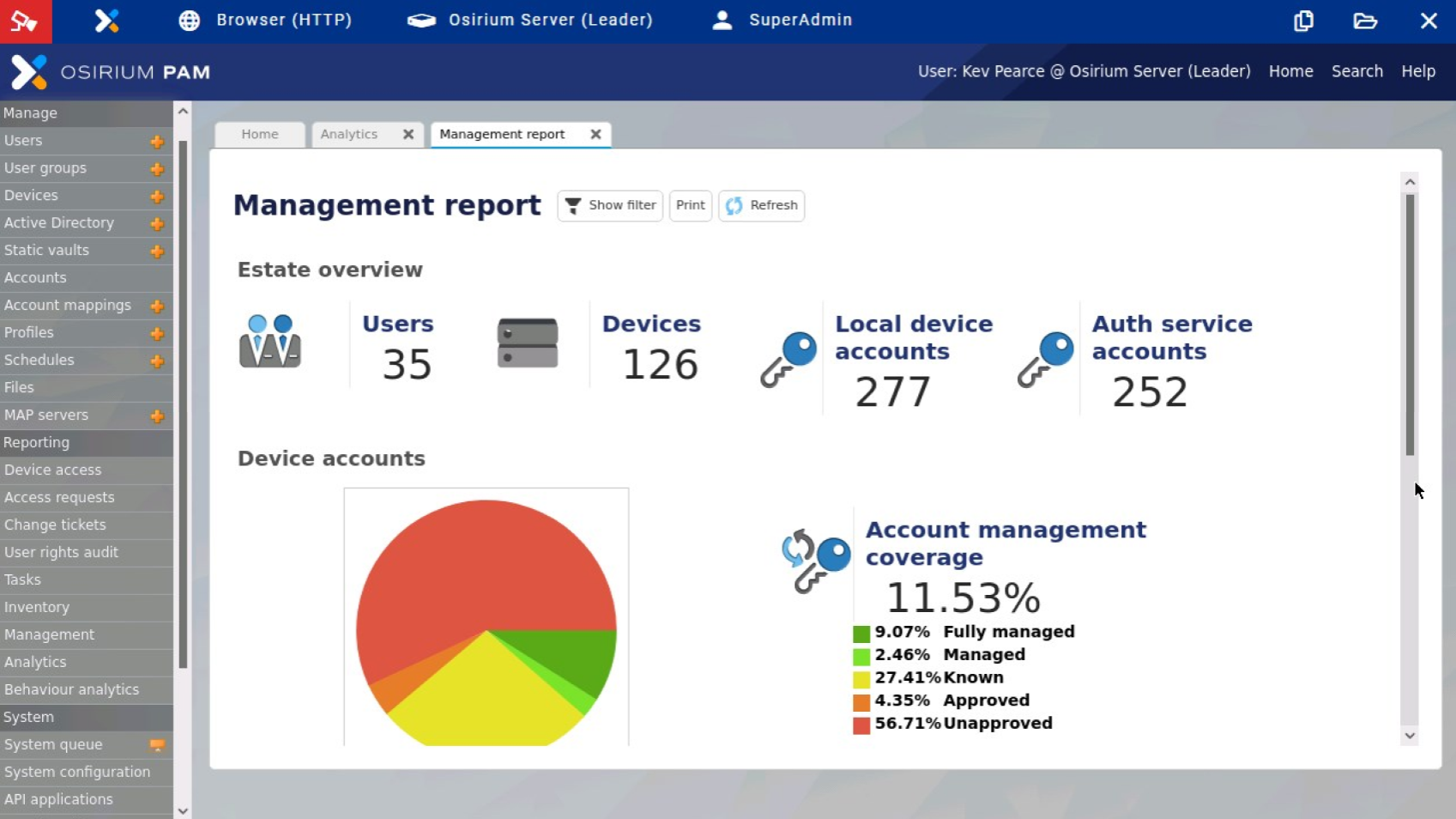1456x819 pixels.
Task: Click the report's scroll down arrow
Action: click(1410, 736)
